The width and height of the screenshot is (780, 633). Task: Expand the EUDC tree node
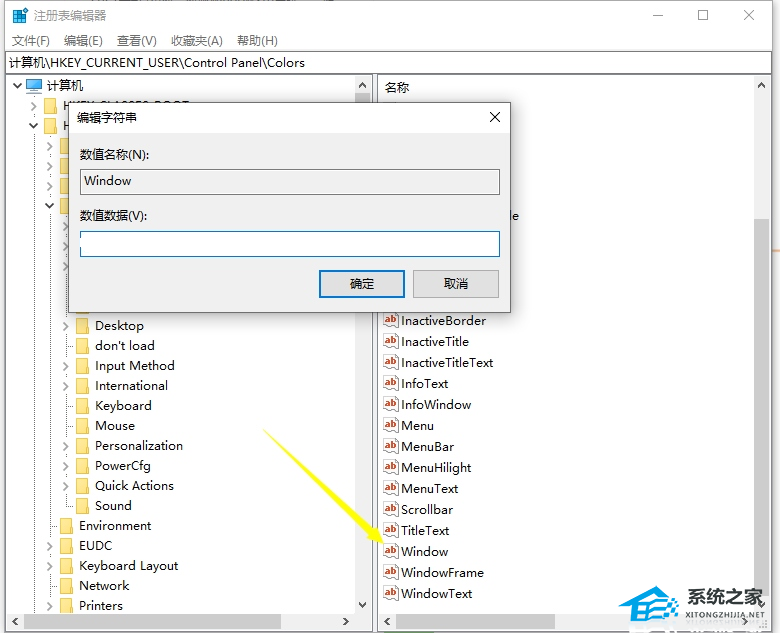click(x=49, y=546)
